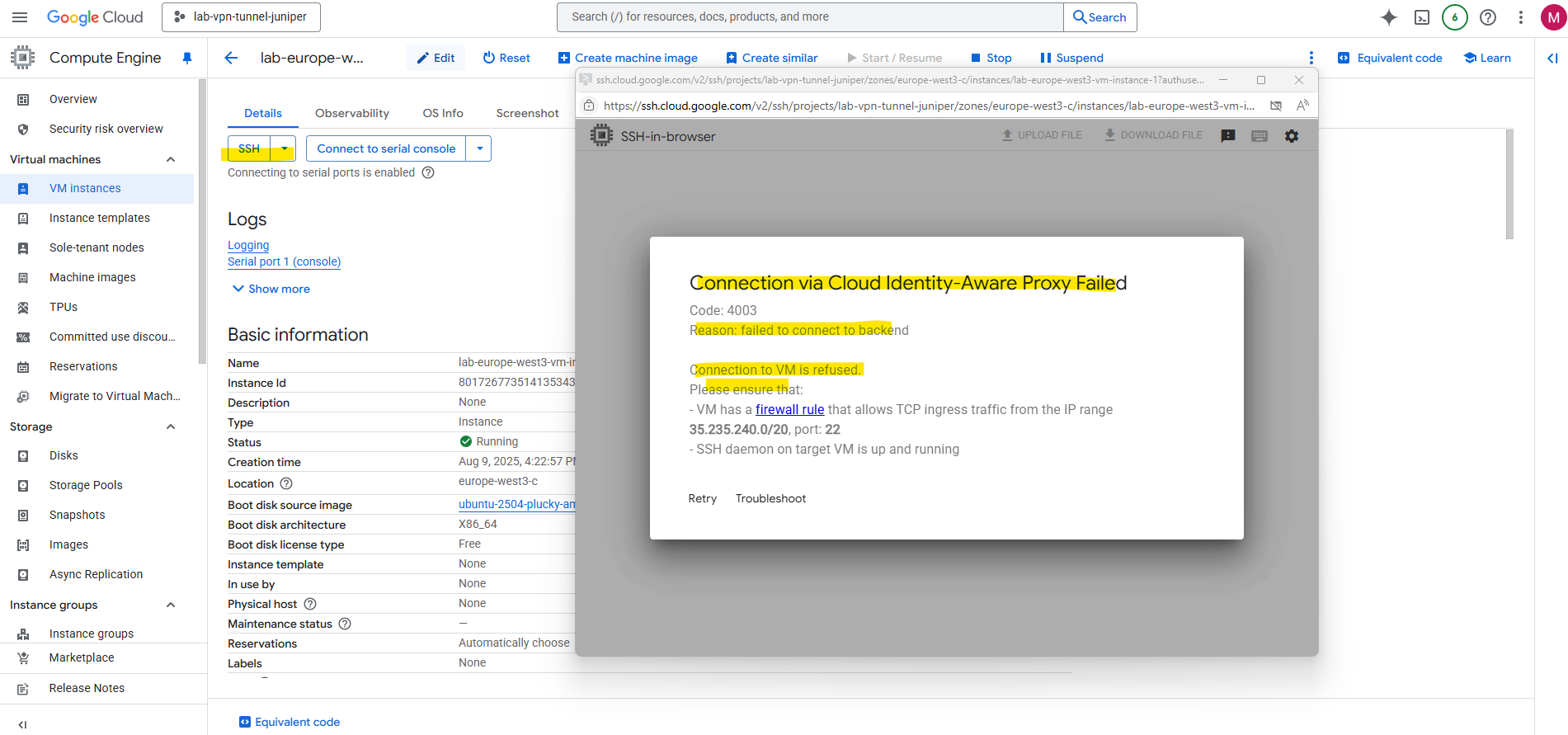This screenshot has width=1568, height=735.
Task: Open Snapshots in sidebar
Action: tap(97, 515)
